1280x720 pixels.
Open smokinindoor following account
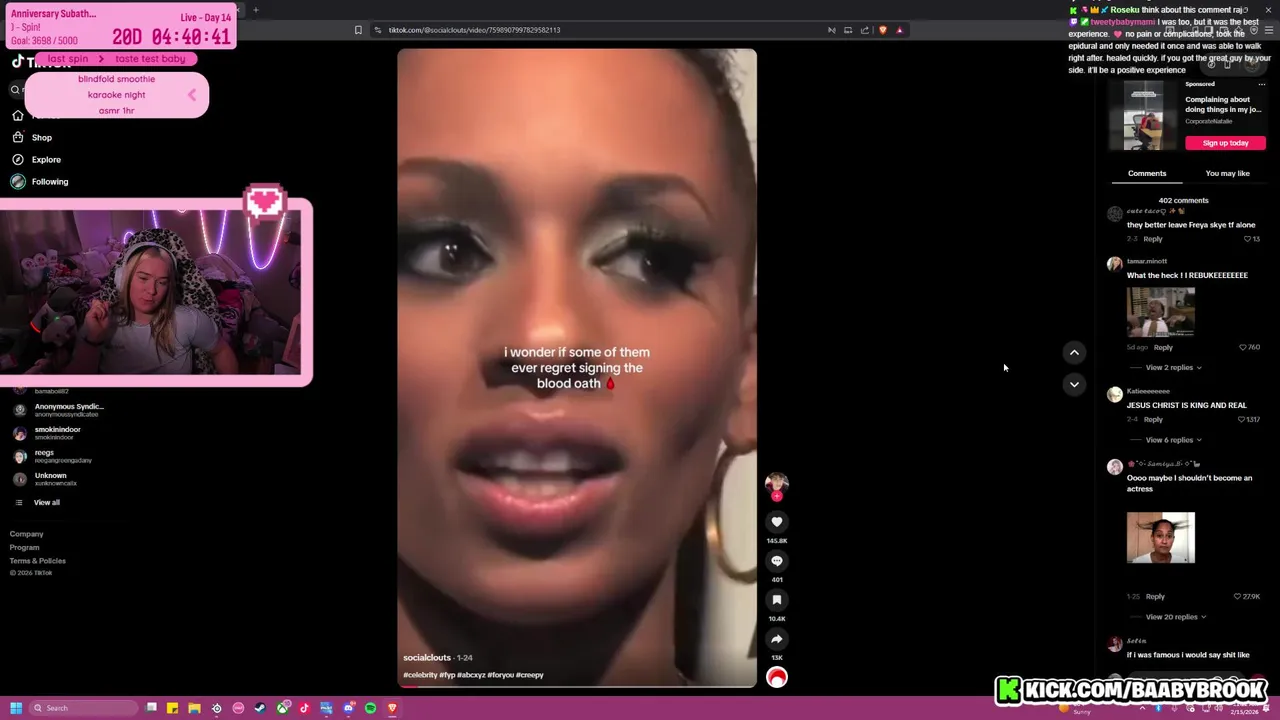[57, 432]
